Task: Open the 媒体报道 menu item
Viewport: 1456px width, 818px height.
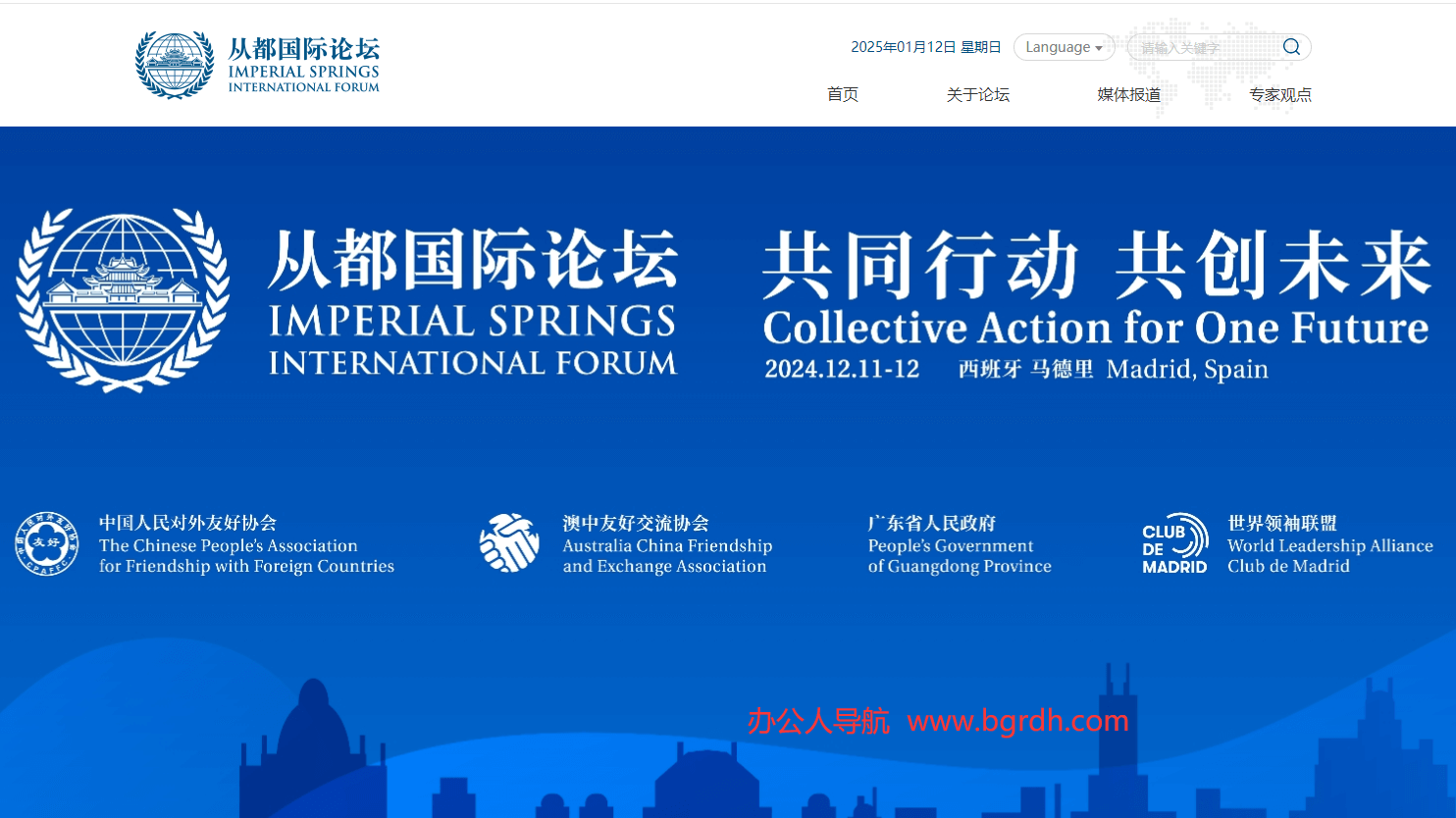Action: [1128, 94]
